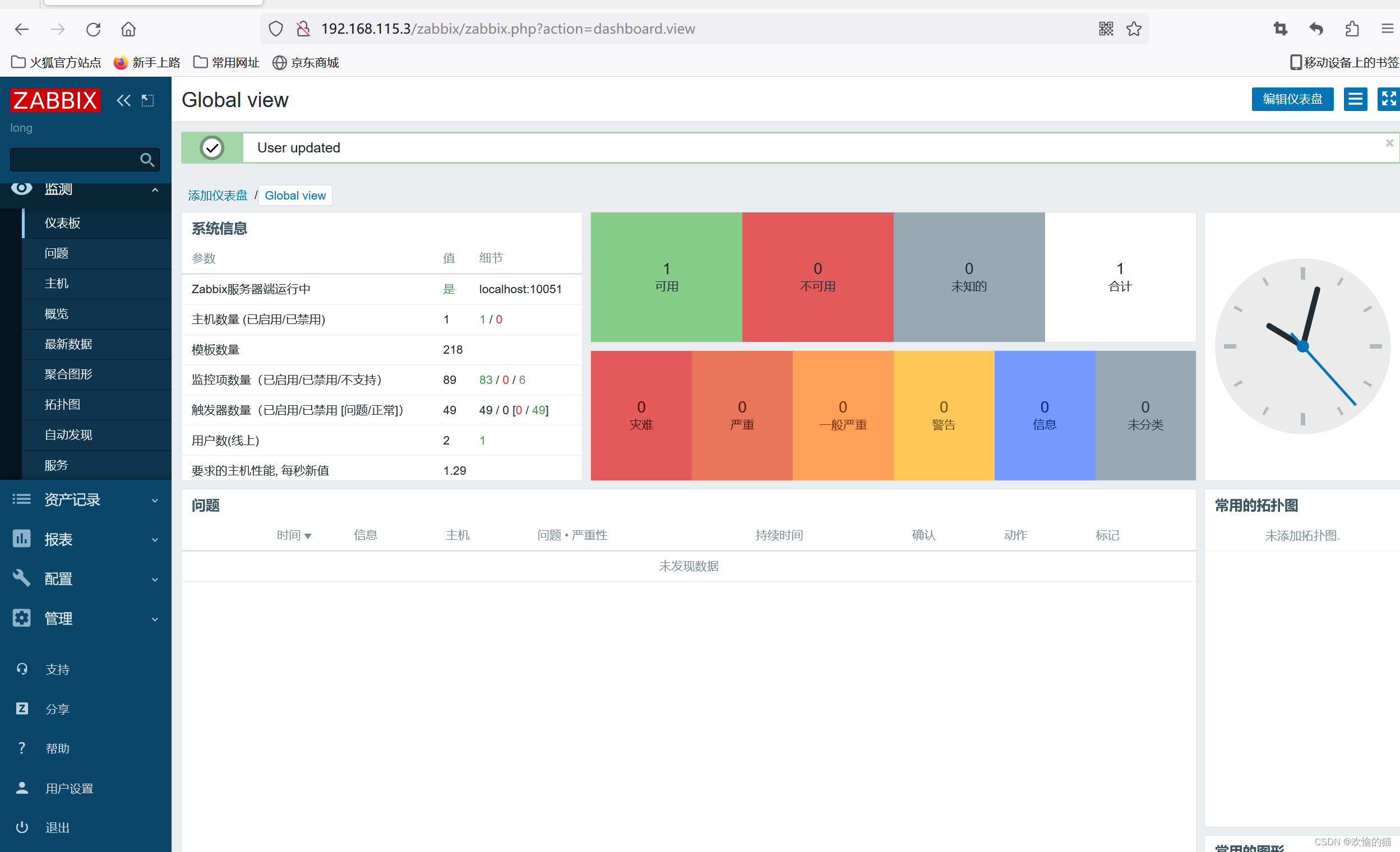The height and width of the screenshot is (852, 1400).
Task: Click the yellow 警告 warning severity tile
Action: click(944, 416)
